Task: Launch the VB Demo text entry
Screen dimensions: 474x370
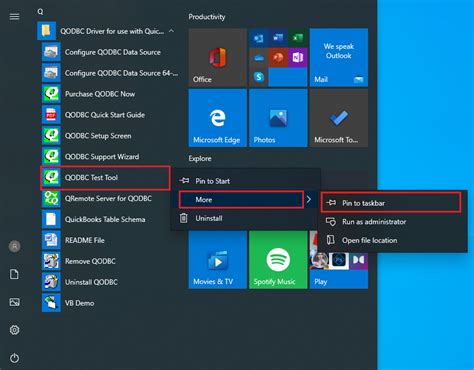Action: tap(79, 303)
